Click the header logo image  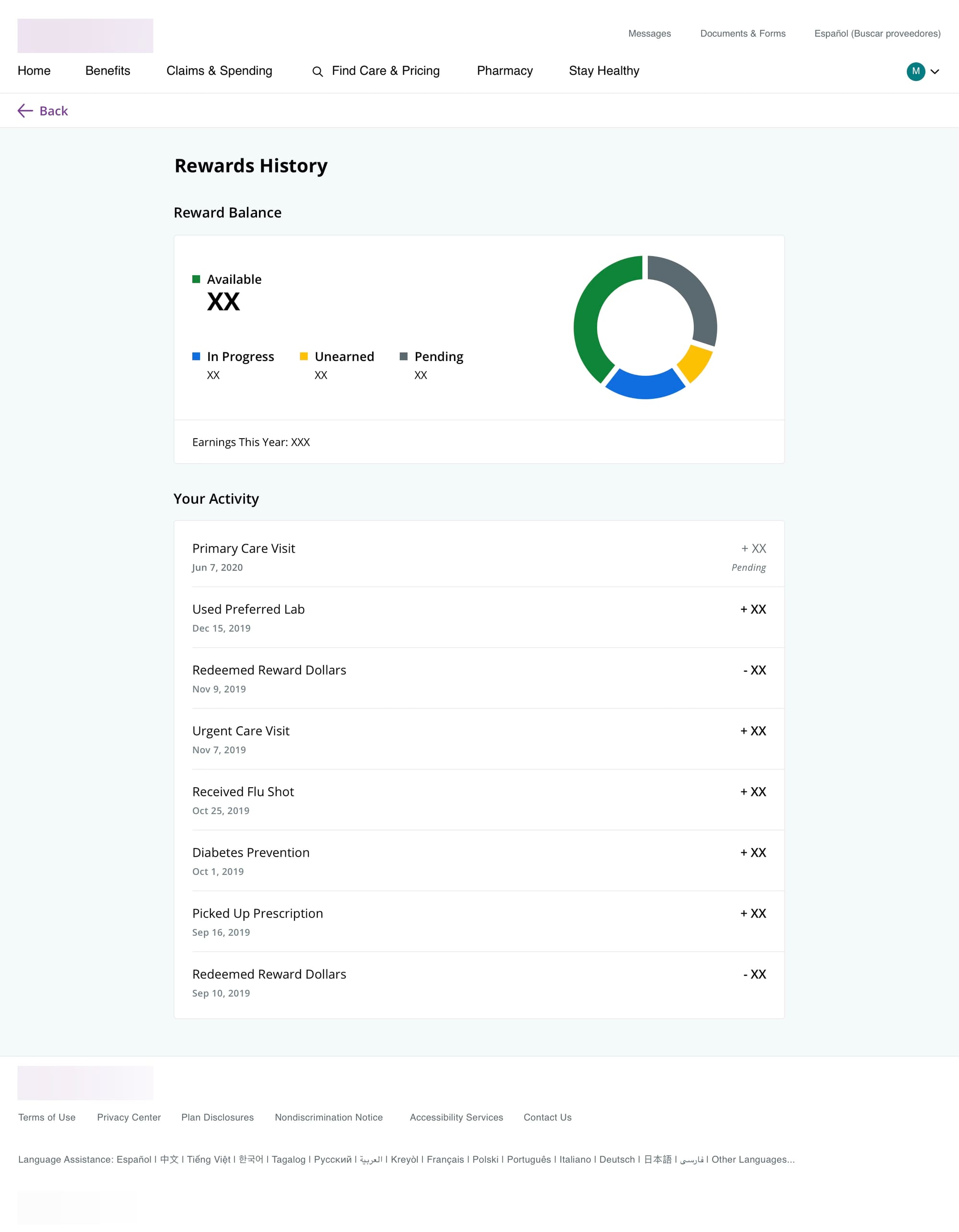(85, 35)
